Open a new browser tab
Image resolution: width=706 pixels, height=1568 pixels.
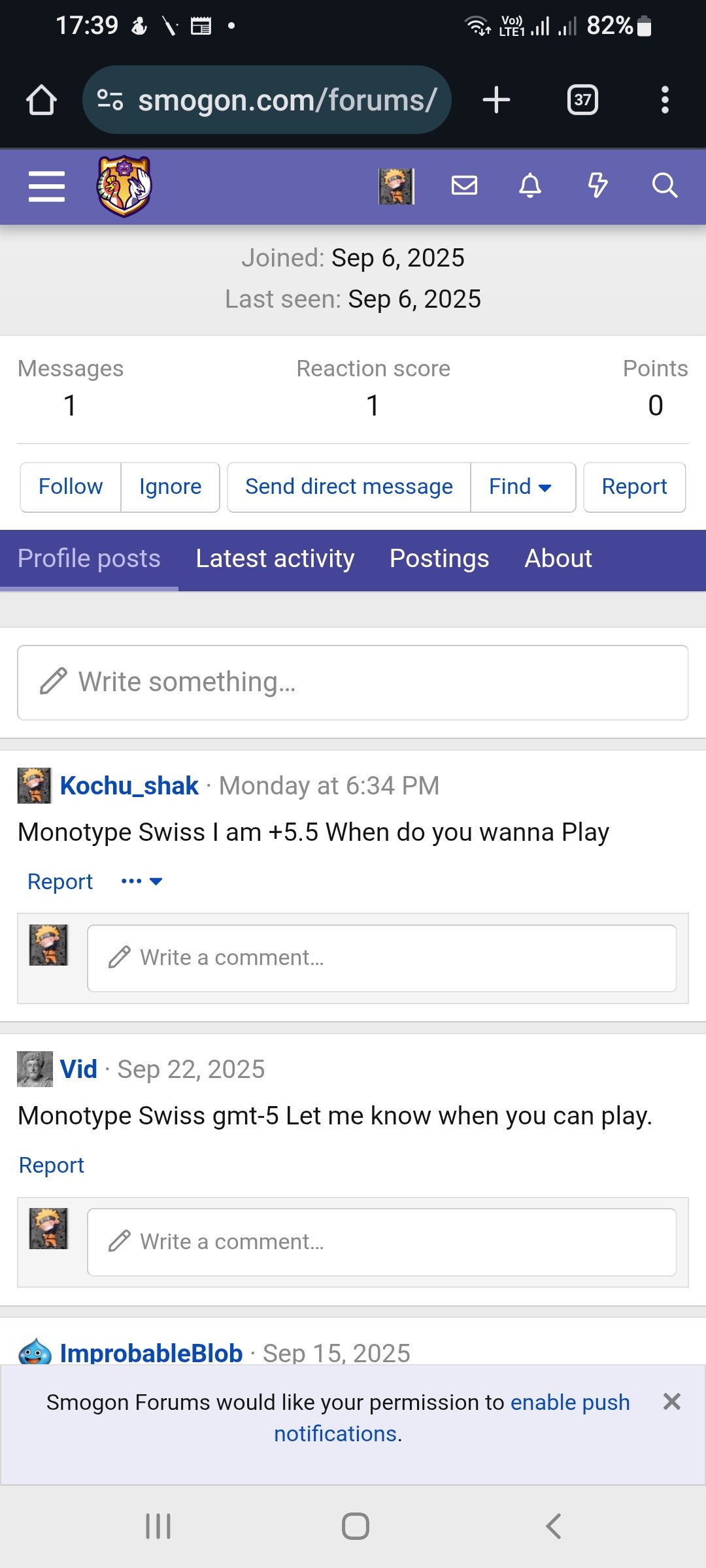tap(496, 100)
